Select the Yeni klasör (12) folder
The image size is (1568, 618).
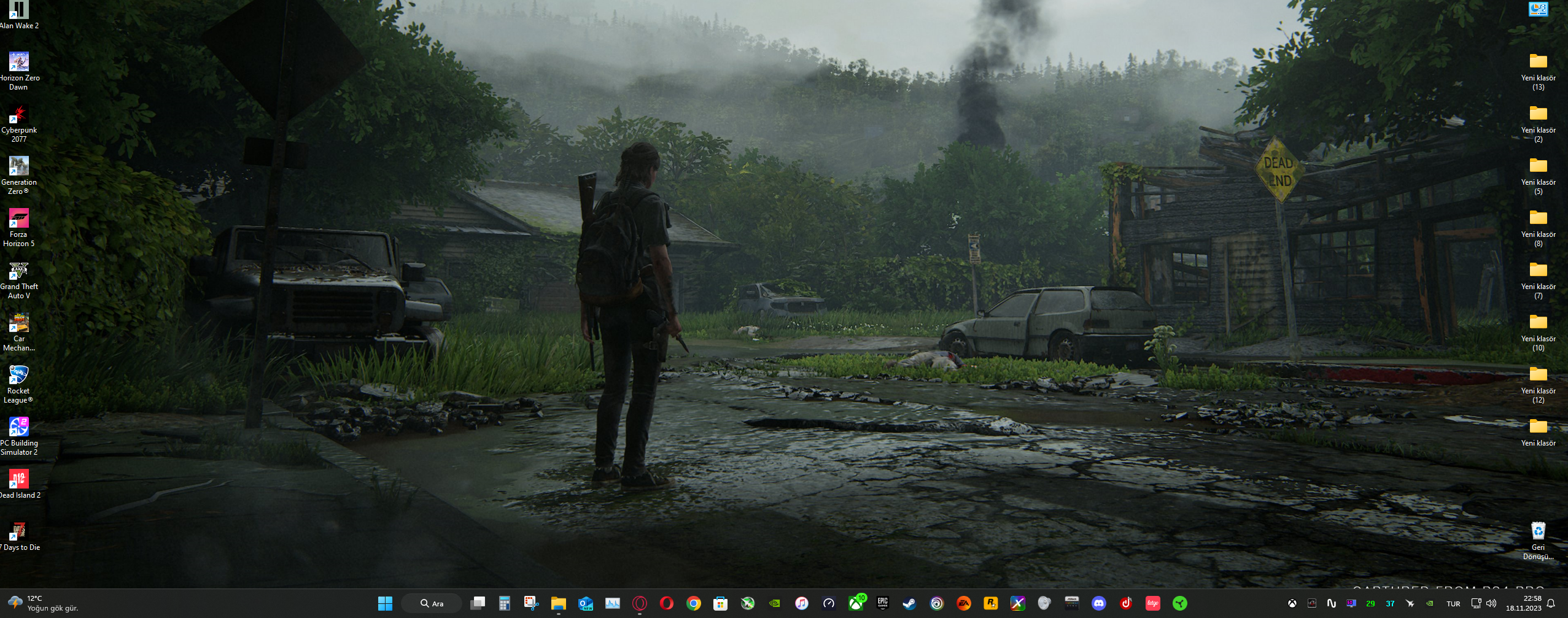click(x=1538, y=384)
